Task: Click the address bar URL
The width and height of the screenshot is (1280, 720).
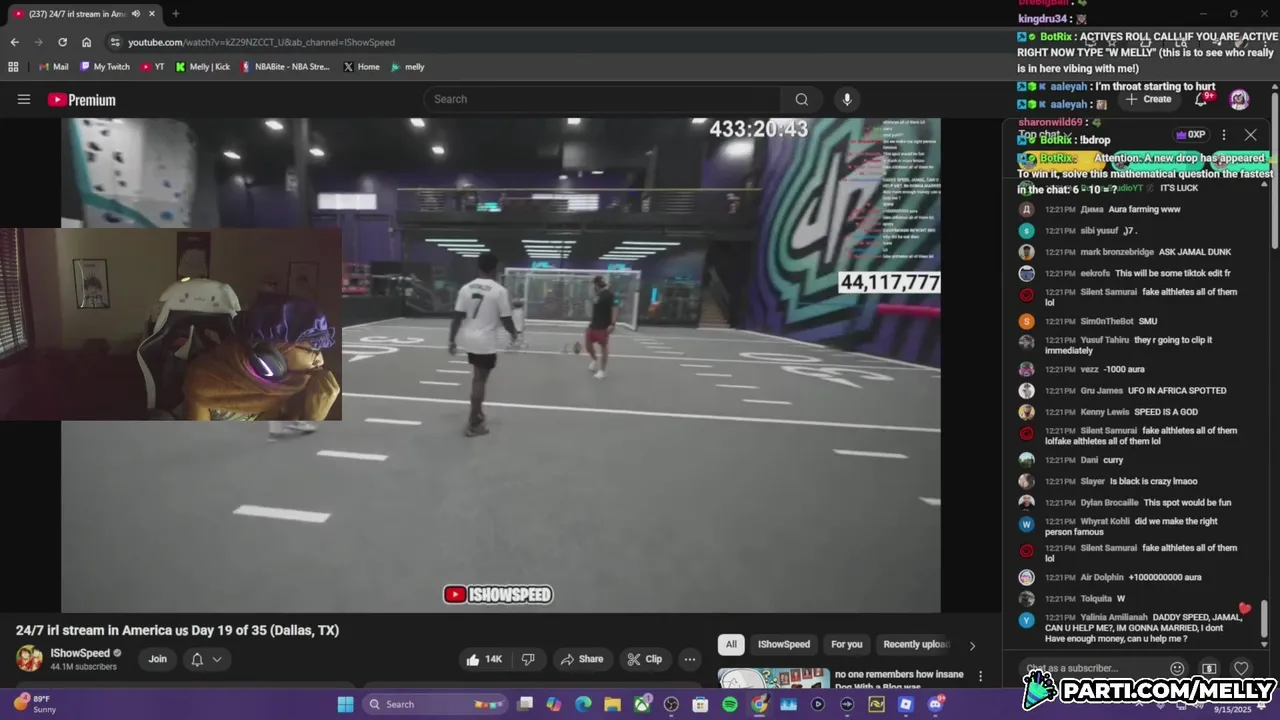Action: pyautogui.click(x=261, y=42)
